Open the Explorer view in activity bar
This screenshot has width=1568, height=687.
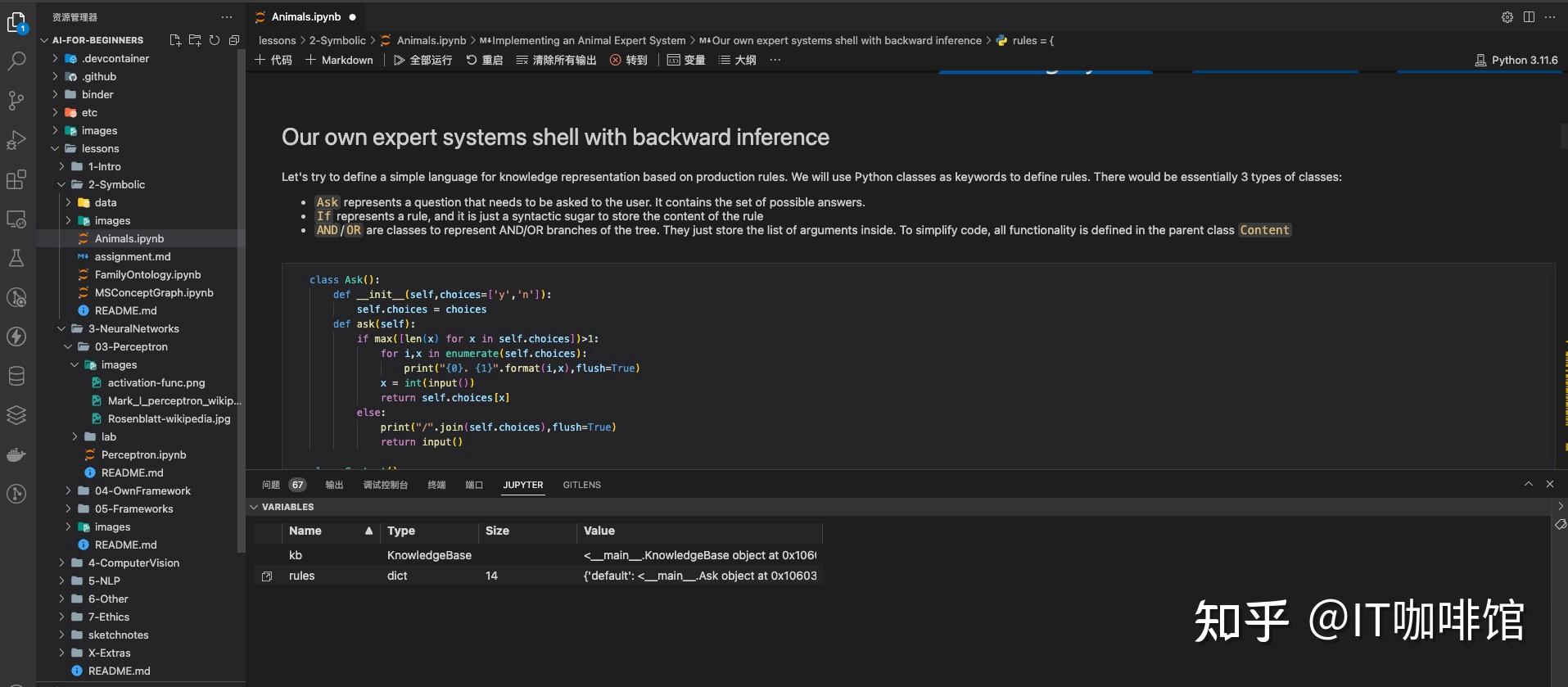coord(16,22)
